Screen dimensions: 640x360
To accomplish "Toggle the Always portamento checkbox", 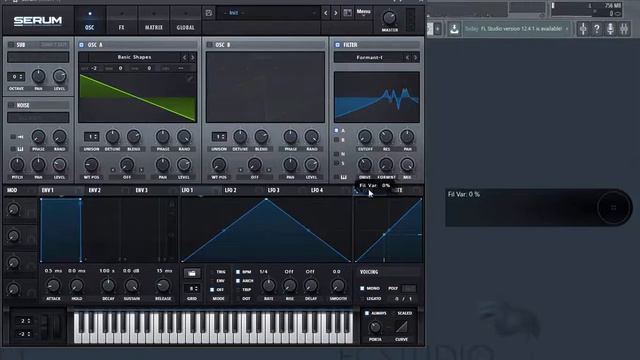I will click(x=367, y=313).
